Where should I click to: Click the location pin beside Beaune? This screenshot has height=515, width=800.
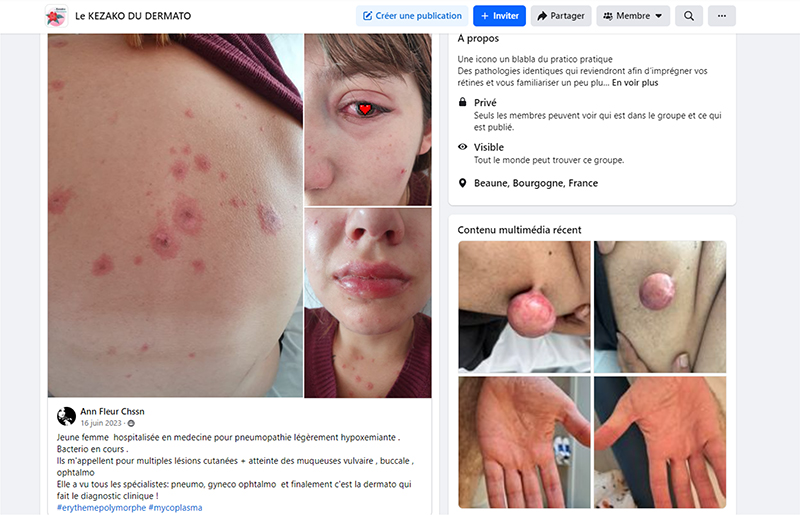coord(462,183)
